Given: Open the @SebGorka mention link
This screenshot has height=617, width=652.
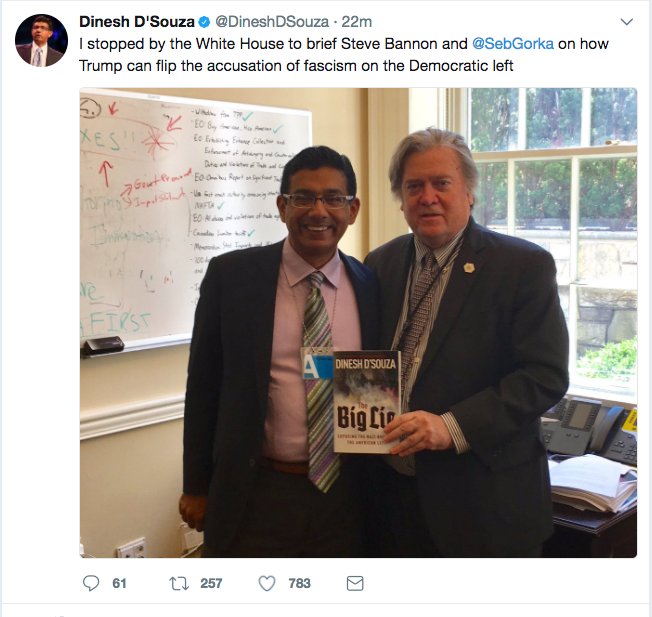Looking at the screenshot, I should pos(513,44).
